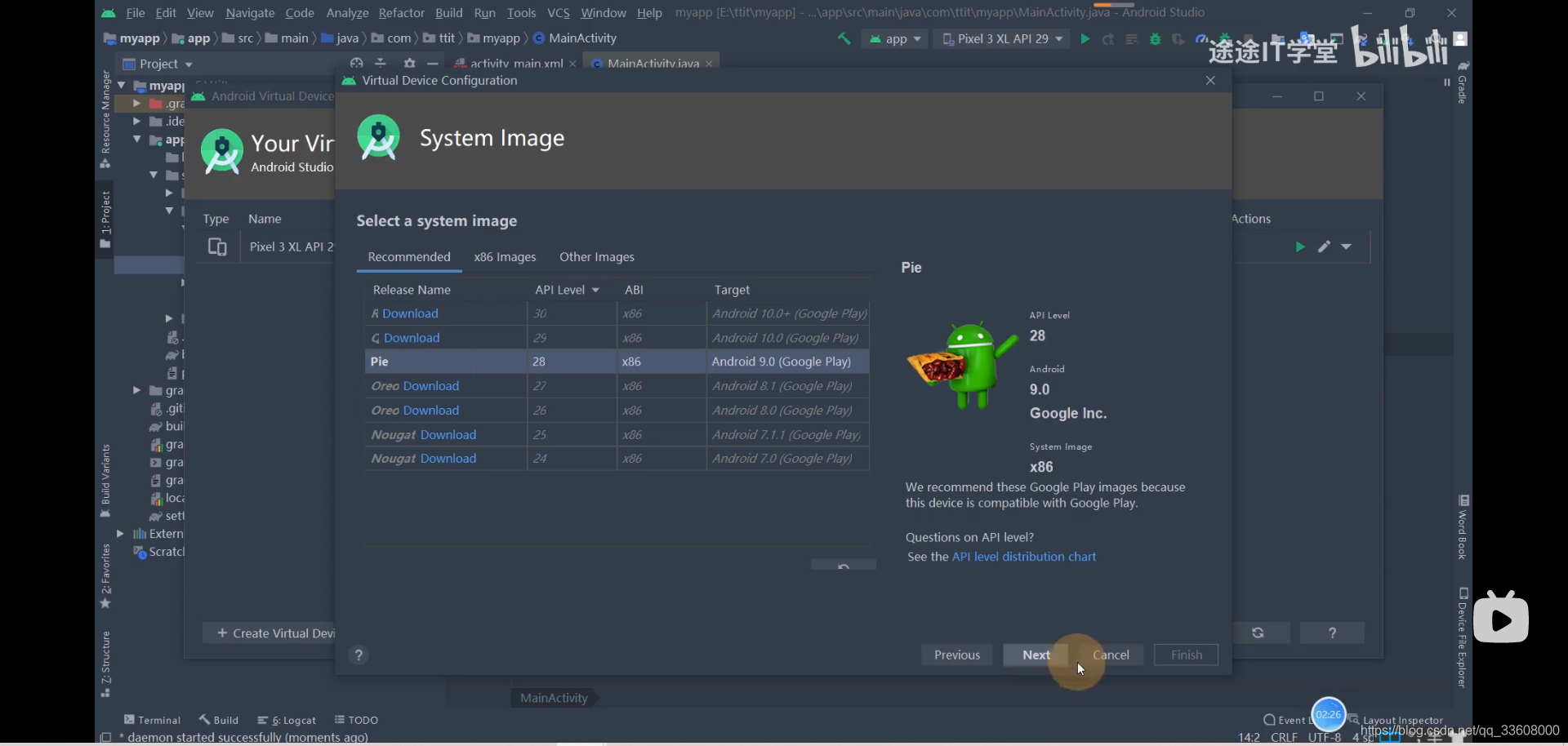Open Project panel gear settings
Image resolution: width=1568 pixels, height=746 pixels.
click(x=410, y=63)
